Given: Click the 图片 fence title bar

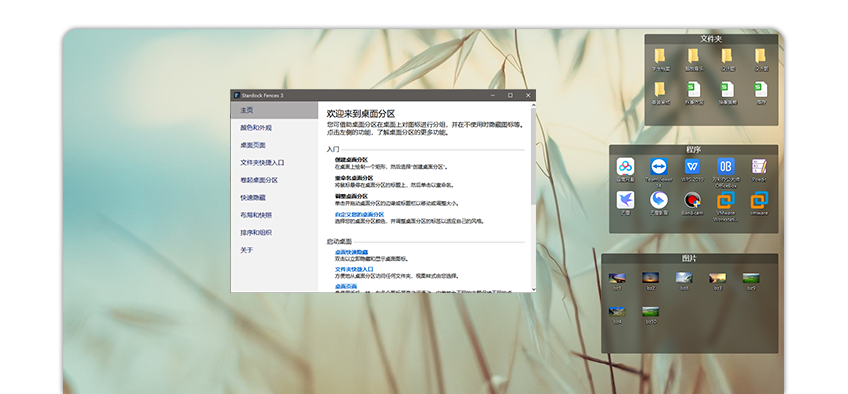Looking at the screenshot, I should point(690,259).
